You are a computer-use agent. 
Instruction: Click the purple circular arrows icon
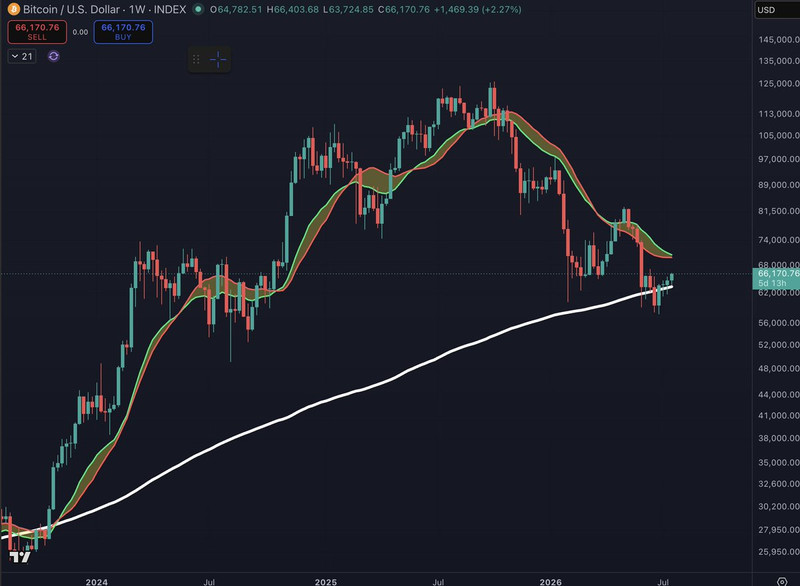pyautogui.click(x=54, y=56)
